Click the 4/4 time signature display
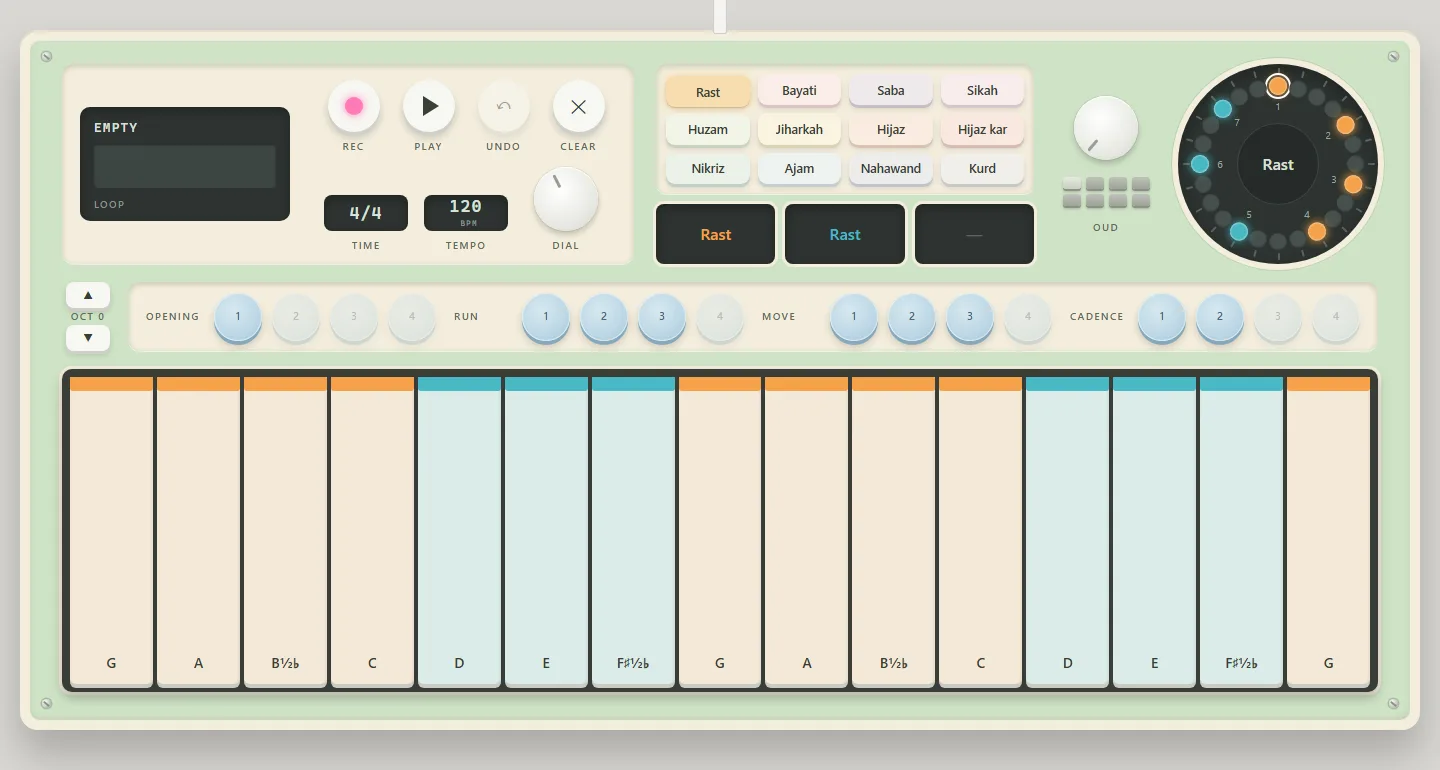This screenshot has height=770, width=1440. point(366,213)
